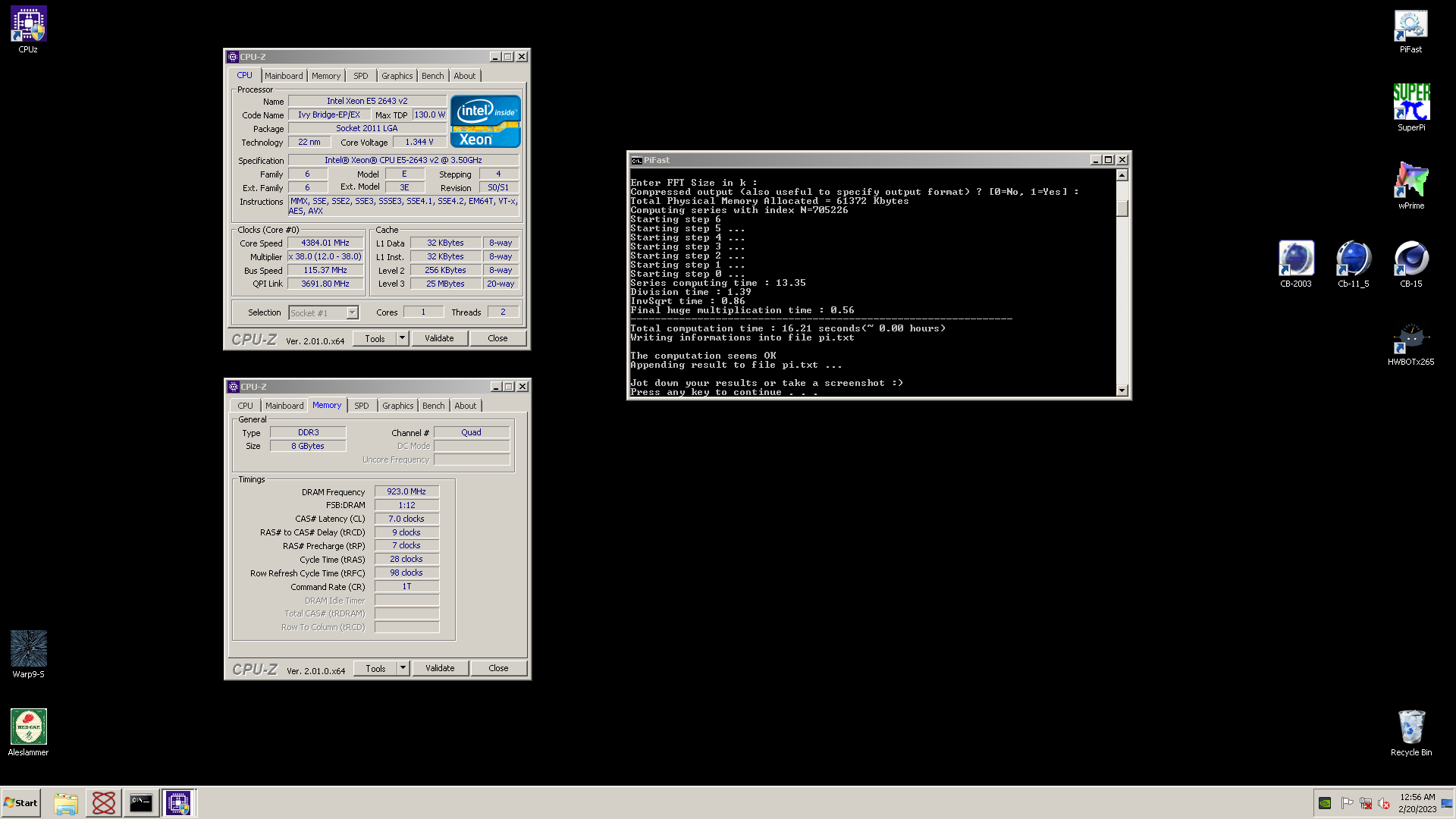Click Tools button in bottom CPU-Z window

pos(376,668)
